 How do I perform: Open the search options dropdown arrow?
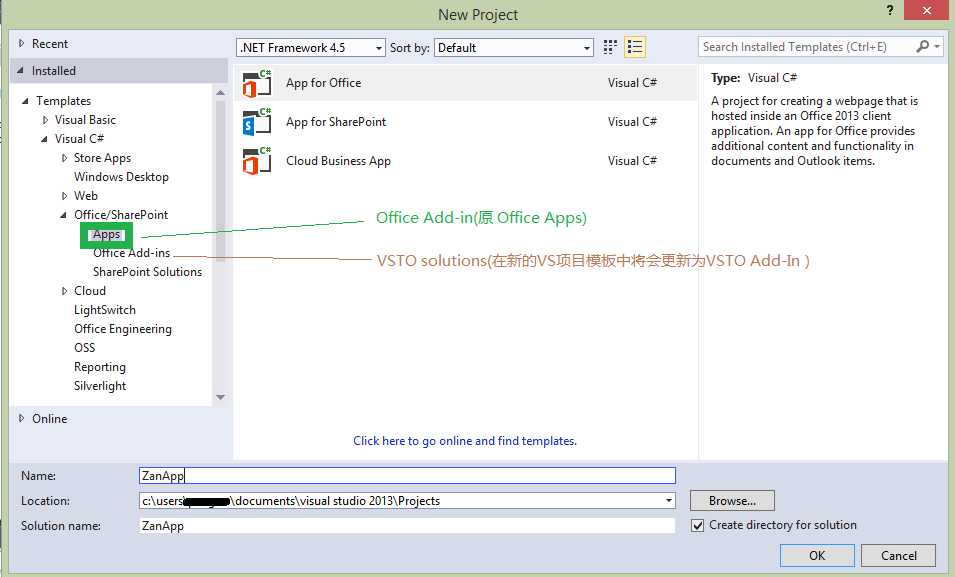[937, 46]
